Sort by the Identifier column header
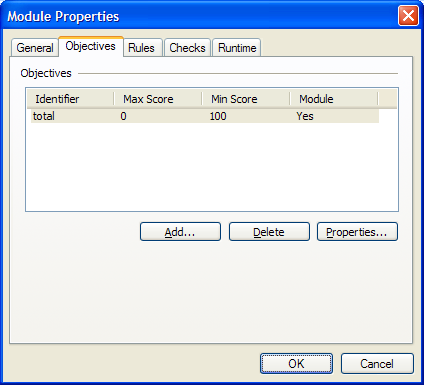The image size is (424, 385). pos(70,99)
